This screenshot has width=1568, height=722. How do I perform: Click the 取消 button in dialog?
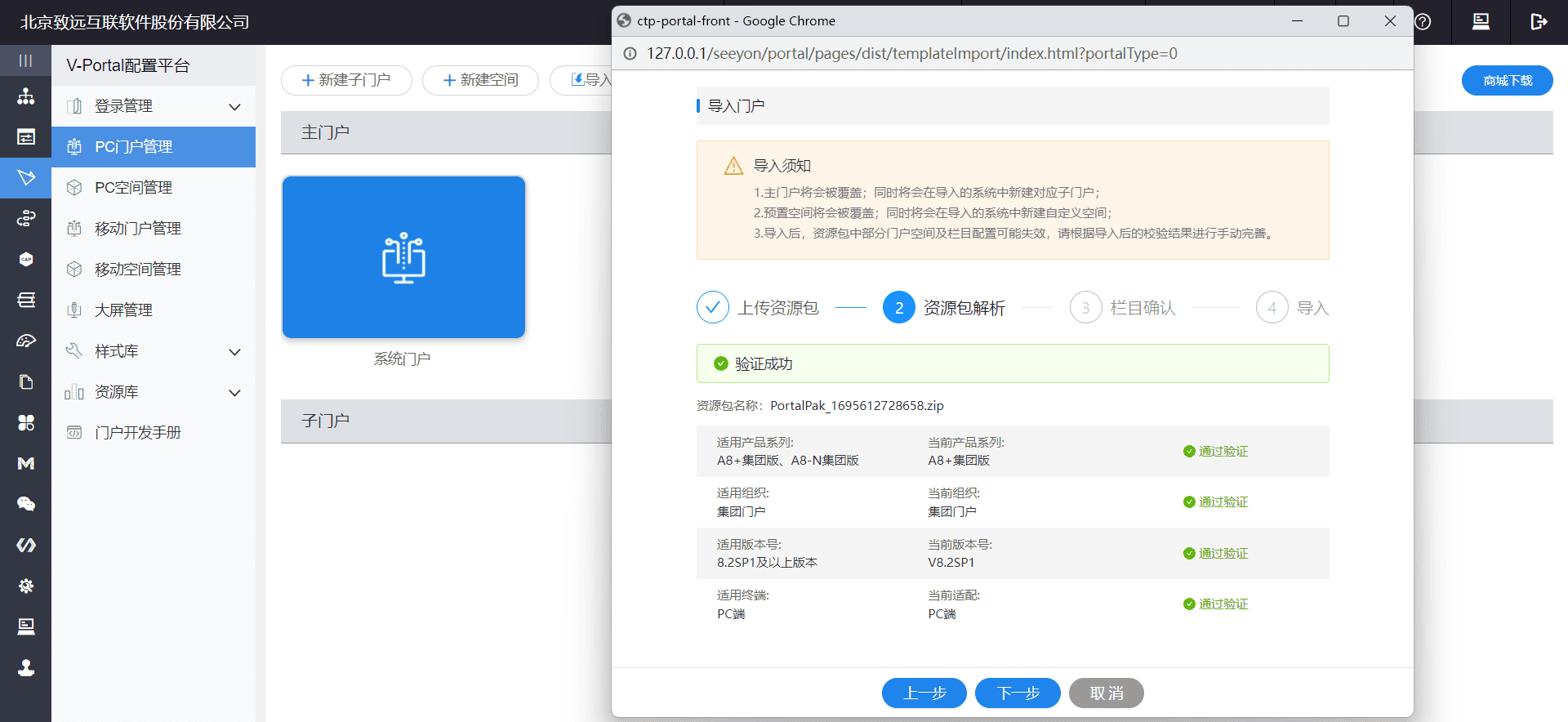(1107, 693)
